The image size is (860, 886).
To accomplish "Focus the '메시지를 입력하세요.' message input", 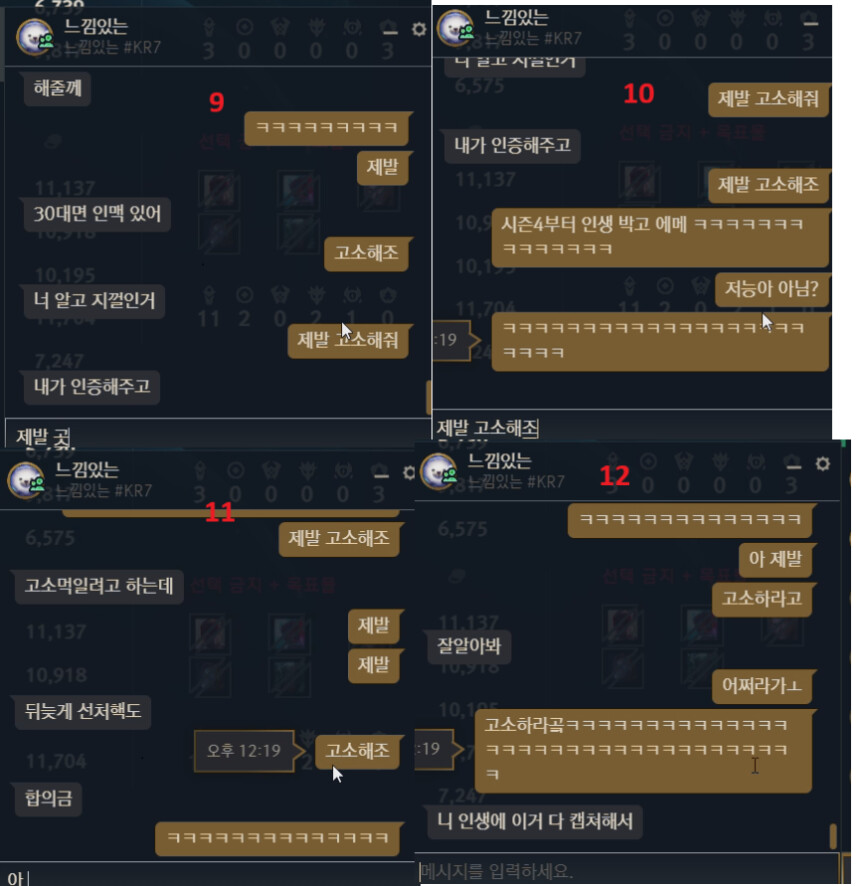I will click(x=628, y=870).
